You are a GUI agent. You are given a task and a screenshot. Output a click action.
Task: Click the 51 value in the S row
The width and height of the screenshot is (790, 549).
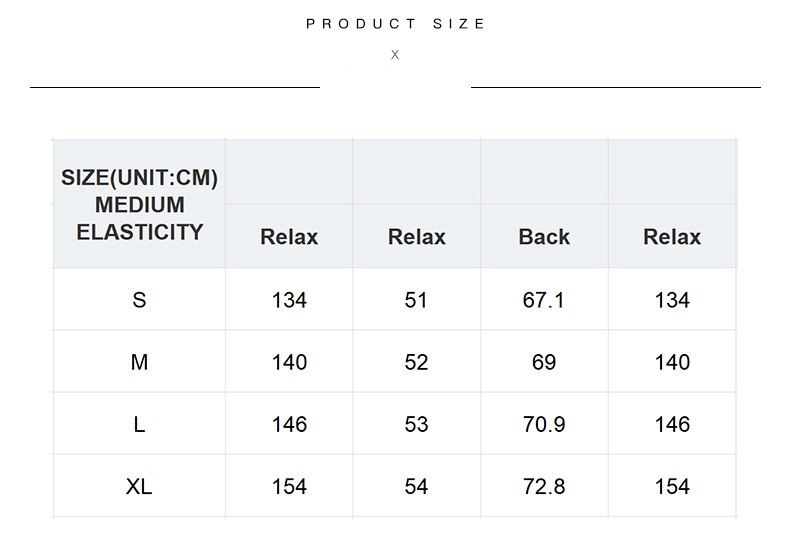(417, 300)
